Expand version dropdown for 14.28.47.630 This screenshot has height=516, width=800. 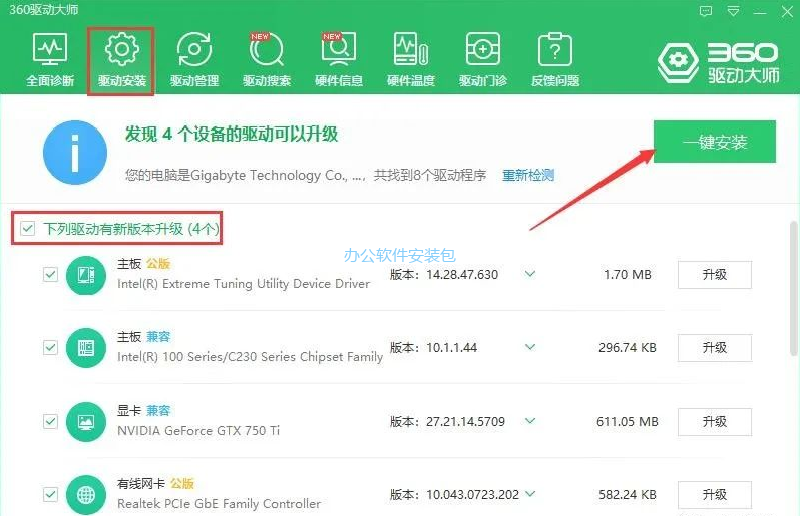[530, 274]
